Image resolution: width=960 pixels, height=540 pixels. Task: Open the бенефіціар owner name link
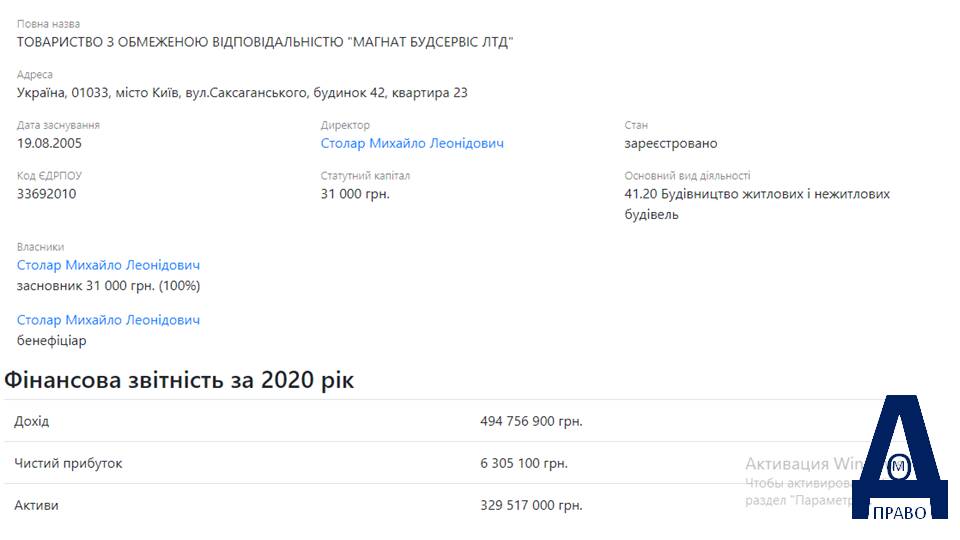tap(108, 320)
